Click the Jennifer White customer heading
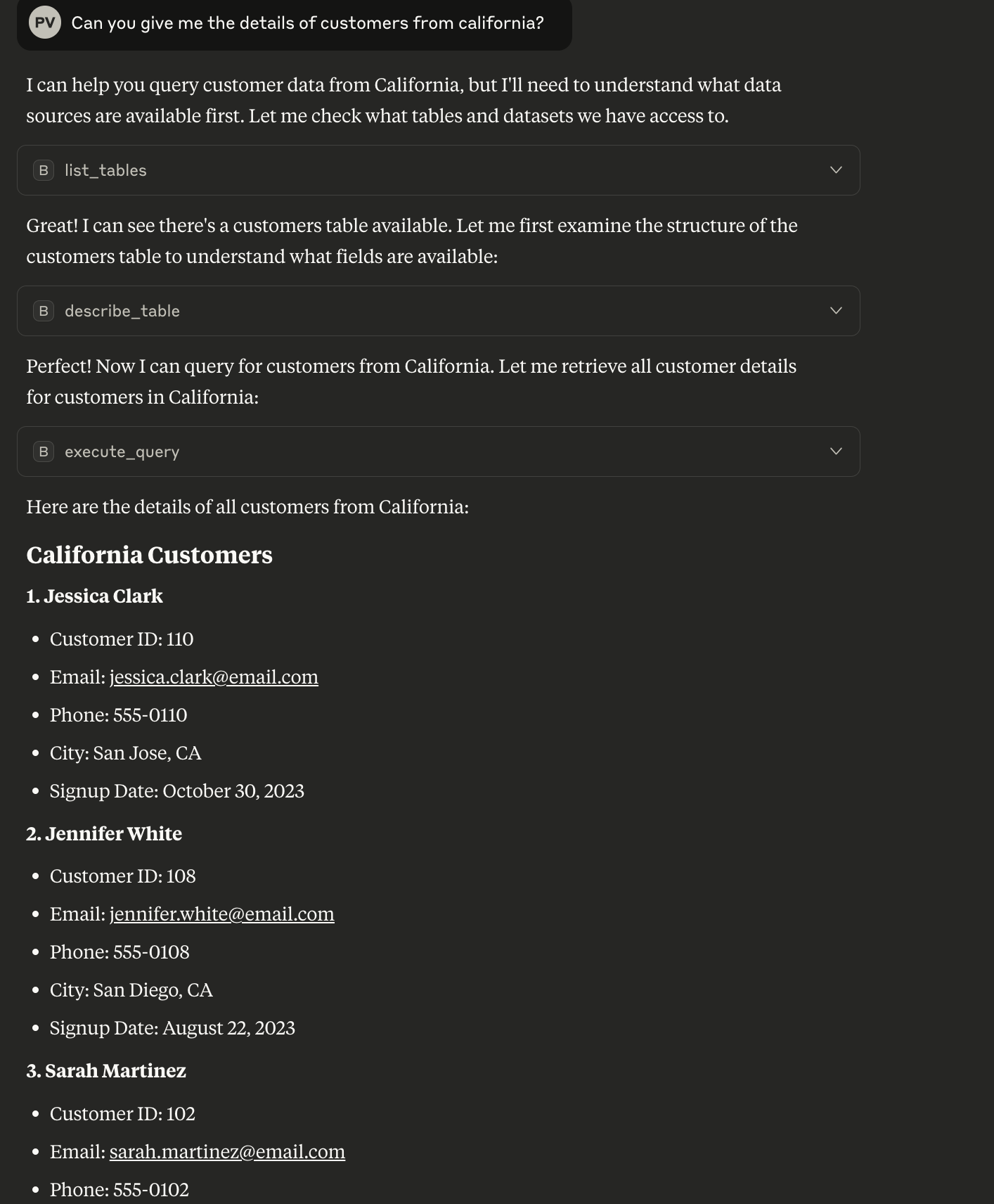The height and width of the screenshot is (1204, 994). pyautogui.click(x=104, y=834)
